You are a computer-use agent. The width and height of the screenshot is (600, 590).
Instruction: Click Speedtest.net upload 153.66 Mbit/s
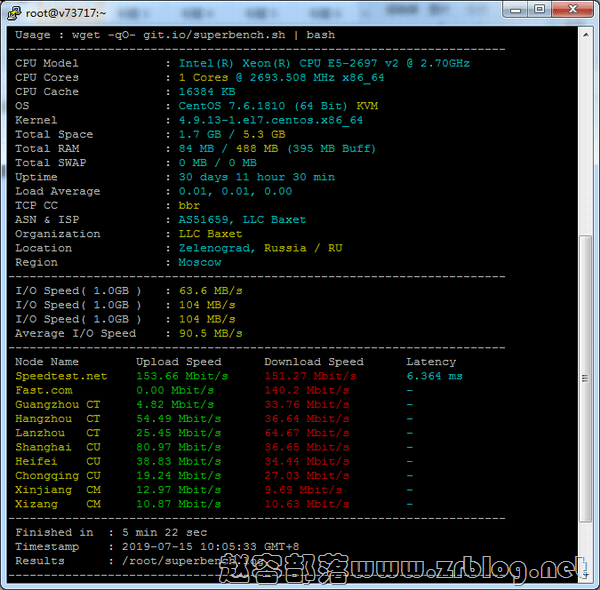pos(182,376)
